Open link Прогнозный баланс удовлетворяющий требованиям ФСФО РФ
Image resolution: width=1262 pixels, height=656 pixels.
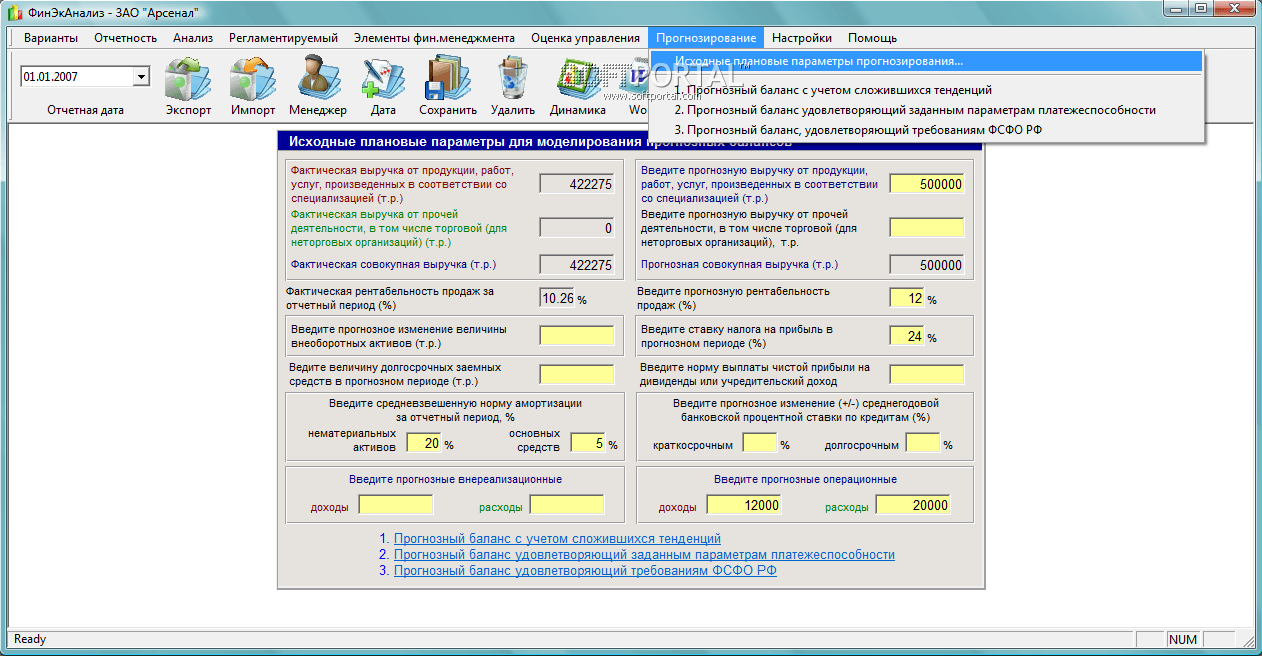[585, 570]
